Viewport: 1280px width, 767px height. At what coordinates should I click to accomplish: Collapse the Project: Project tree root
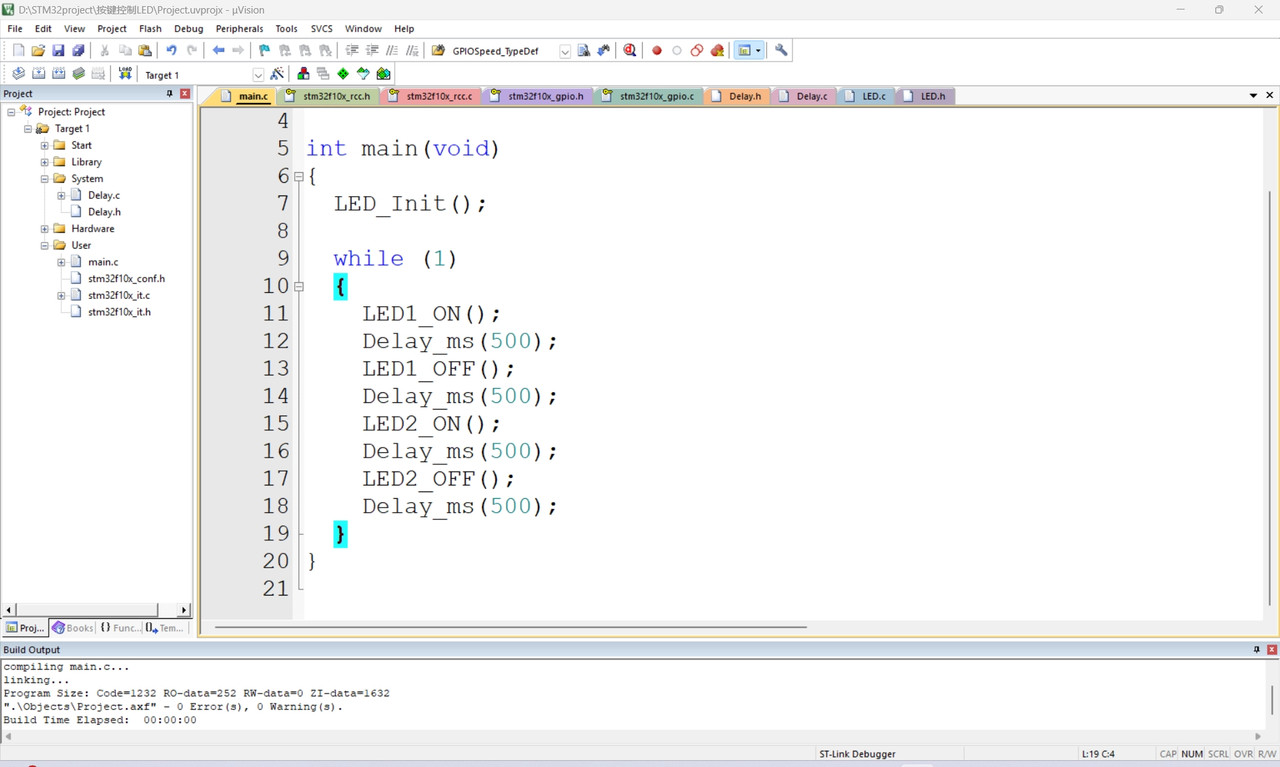point(11,112)
